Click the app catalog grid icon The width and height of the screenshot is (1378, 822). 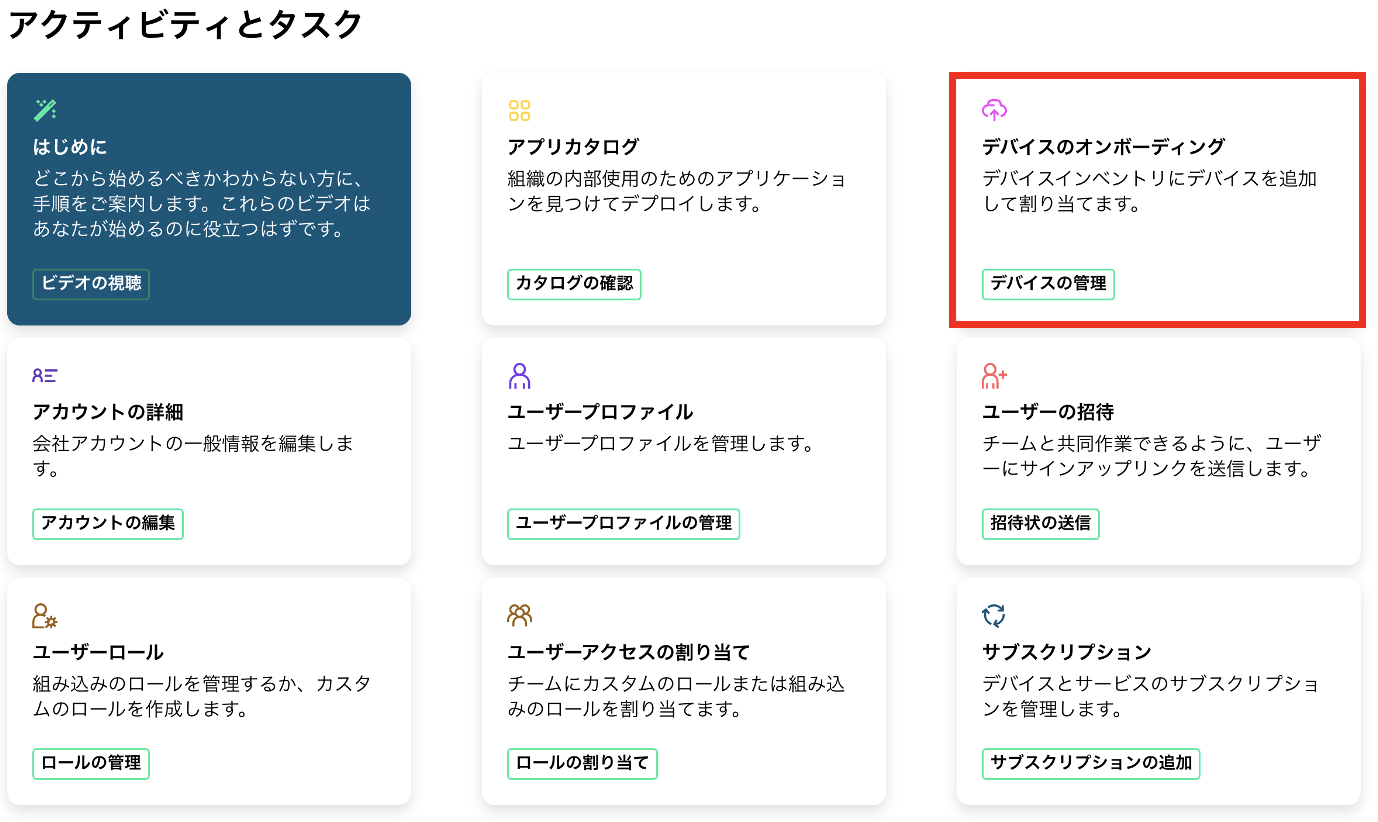click(519, 110)
